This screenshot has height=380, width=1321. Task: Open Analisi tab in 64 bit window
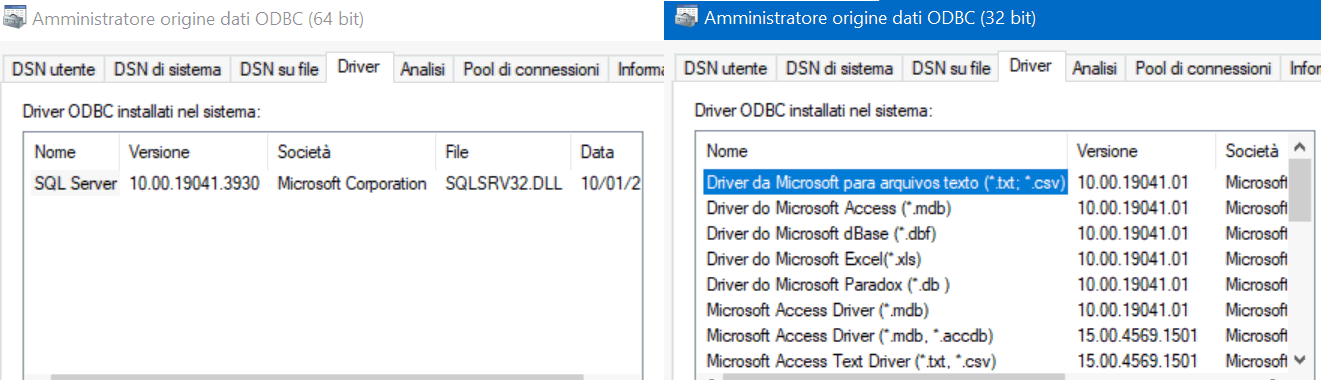(422, 69)
